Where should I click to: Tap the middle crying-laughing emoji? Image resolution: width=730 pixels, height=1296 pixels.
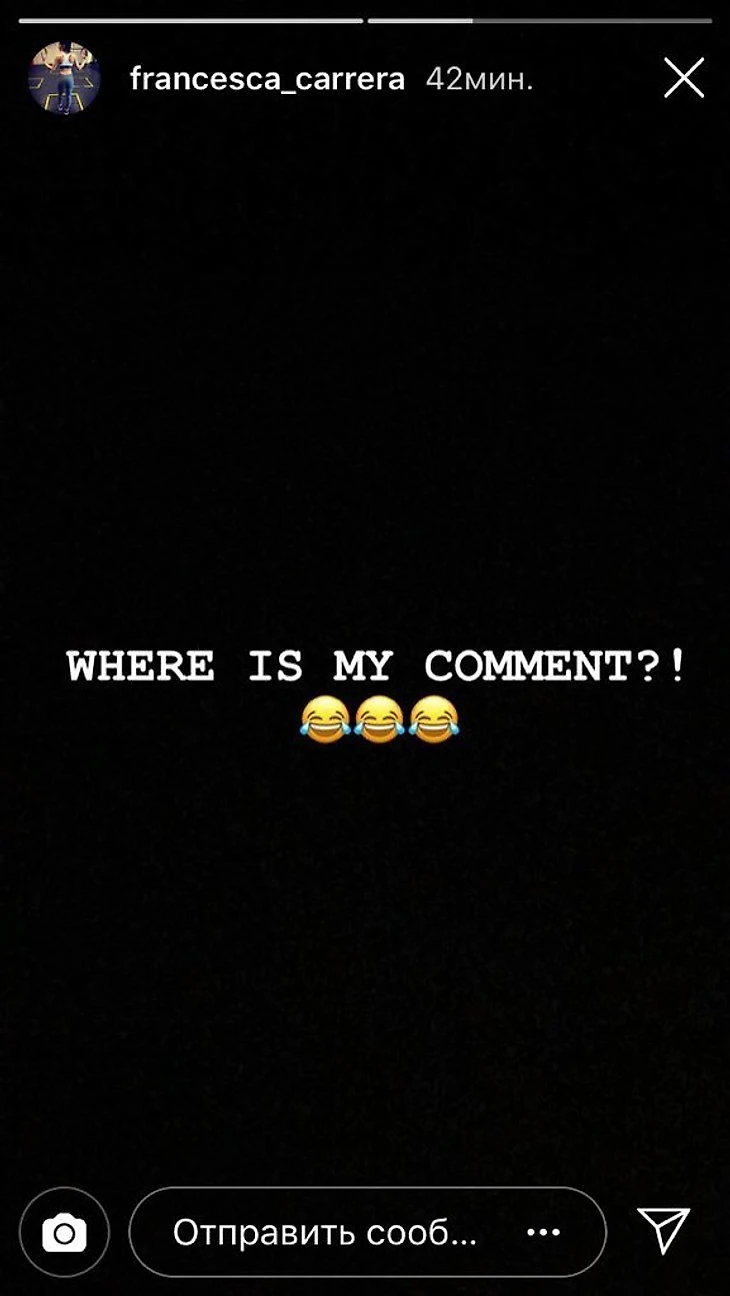click(x=379, y=718)
